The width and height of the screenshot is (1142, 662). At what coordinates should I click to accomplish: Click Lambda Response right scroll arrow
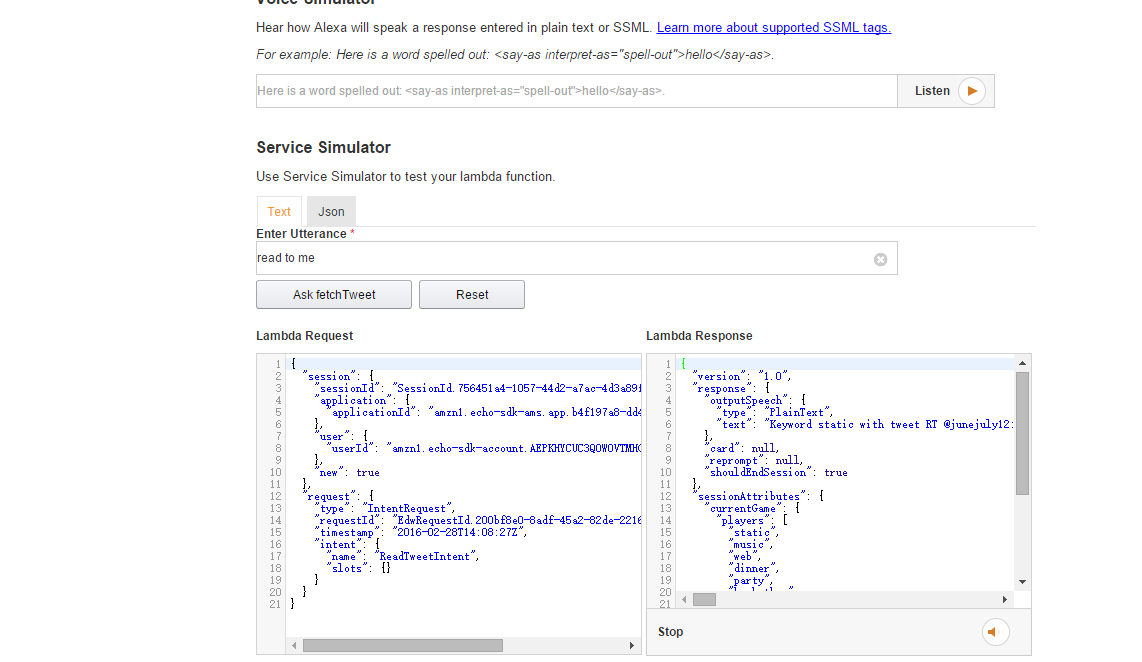pyautogui.click(x=1005, y=599)
